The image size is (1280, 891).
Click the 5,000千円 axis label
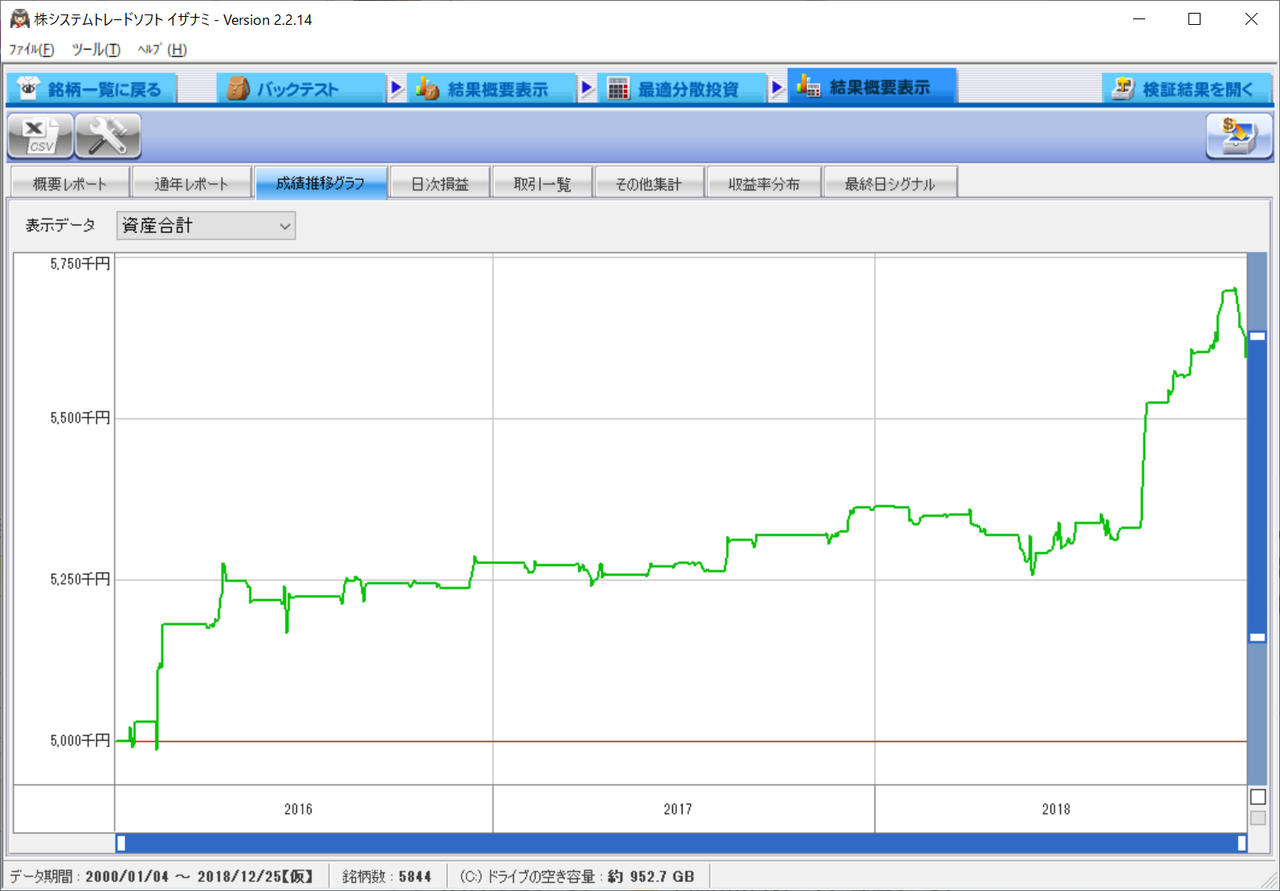click(x=80, y=741)
